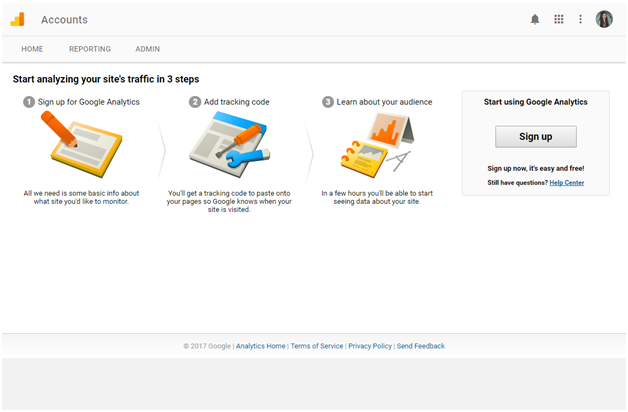Click the '© 2017 Google' footer text
This screenshot has height=412, width=628.
(207, 346)
